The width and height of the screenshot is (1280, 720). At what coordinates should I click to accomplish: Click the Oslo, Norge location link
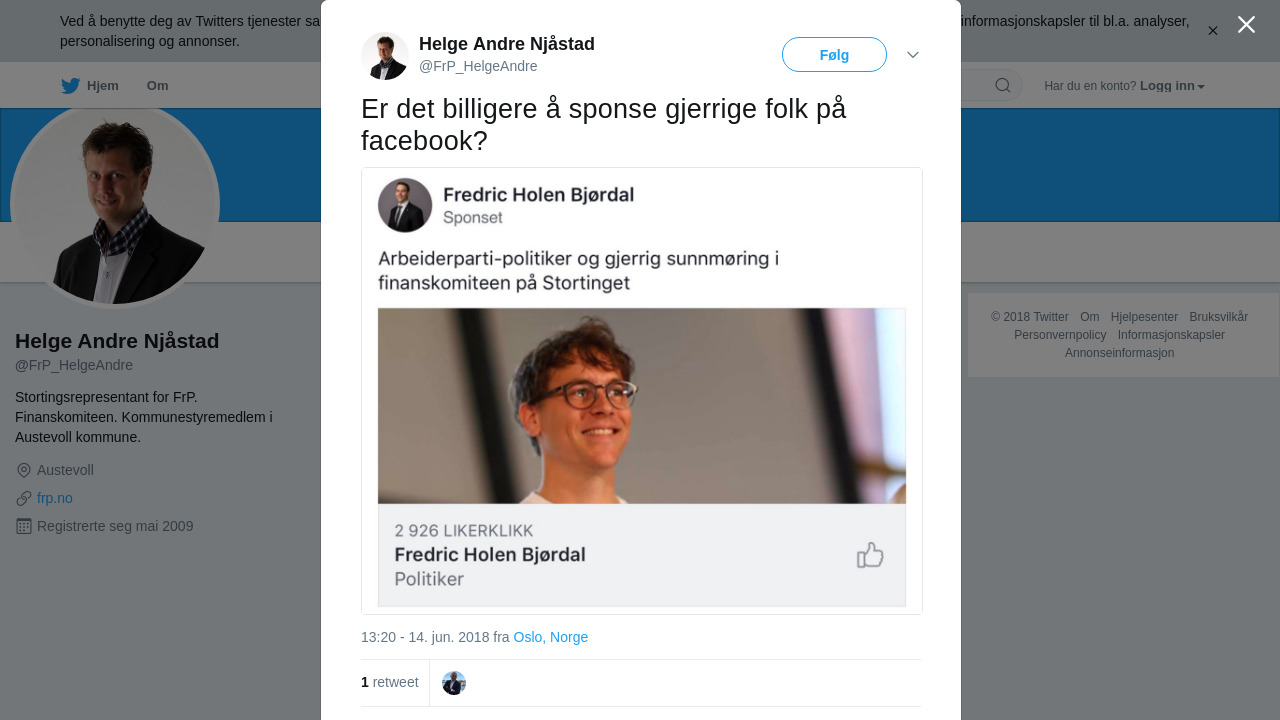(550, 637)
